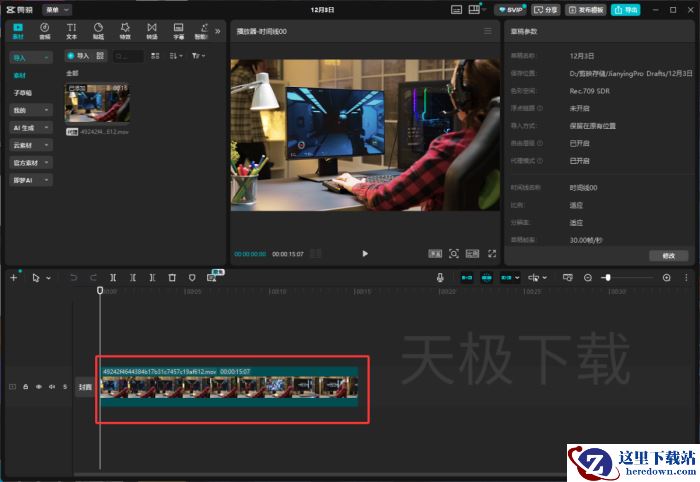Screen dimensions: 700x482
Task: Expand the 即梦AI sidebar section
Action: tap(31, 180)
